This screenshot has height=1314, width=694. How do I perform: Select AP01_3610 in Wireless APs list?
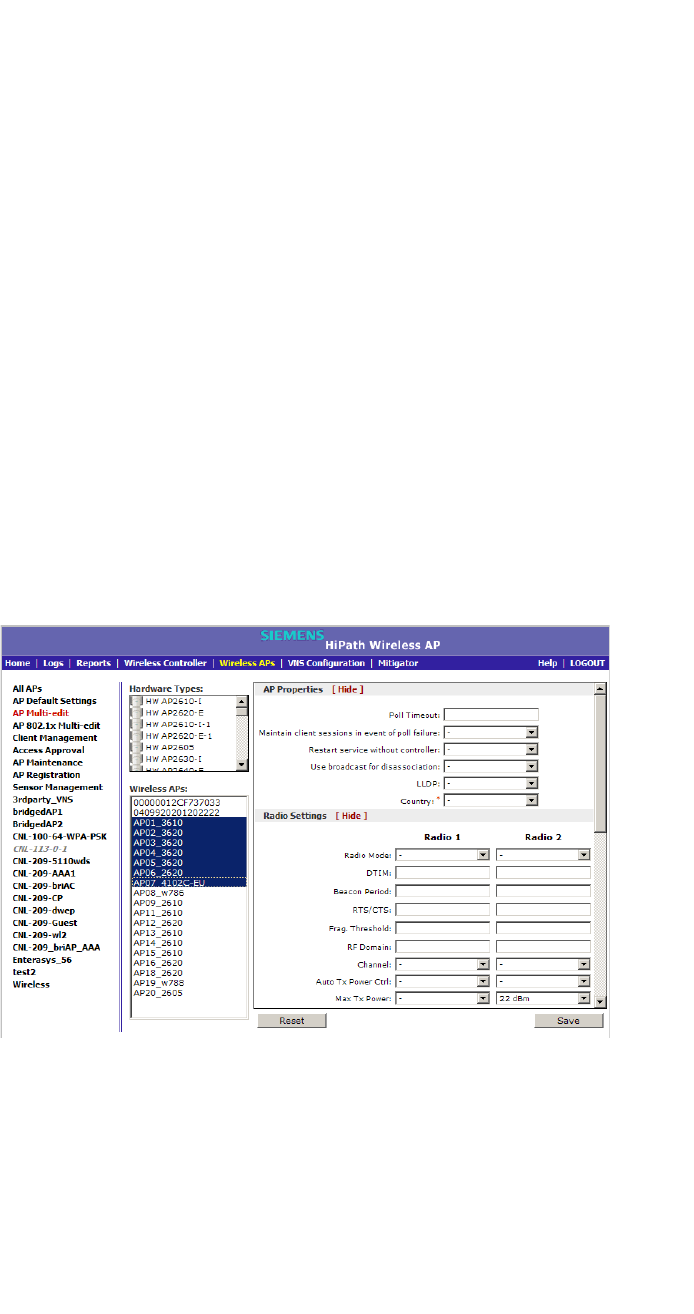[x=188, y=822]
